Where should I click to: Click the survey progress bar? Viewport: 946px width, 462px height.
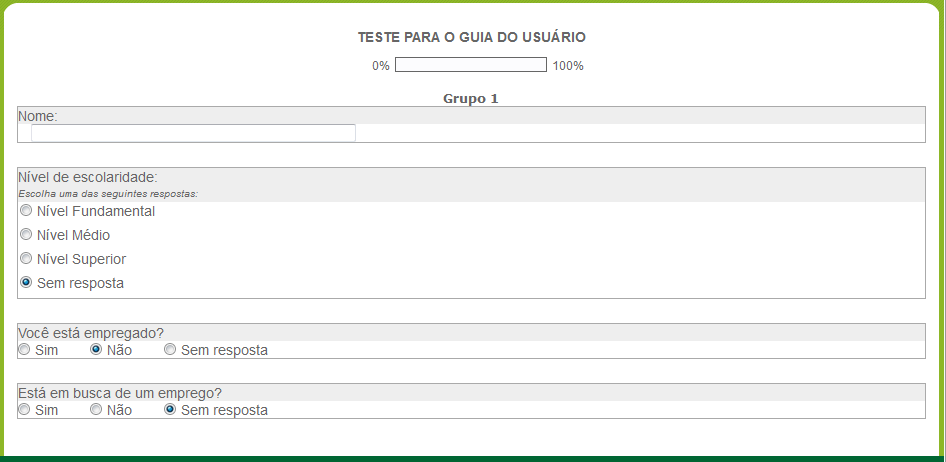tap(470, 66)
